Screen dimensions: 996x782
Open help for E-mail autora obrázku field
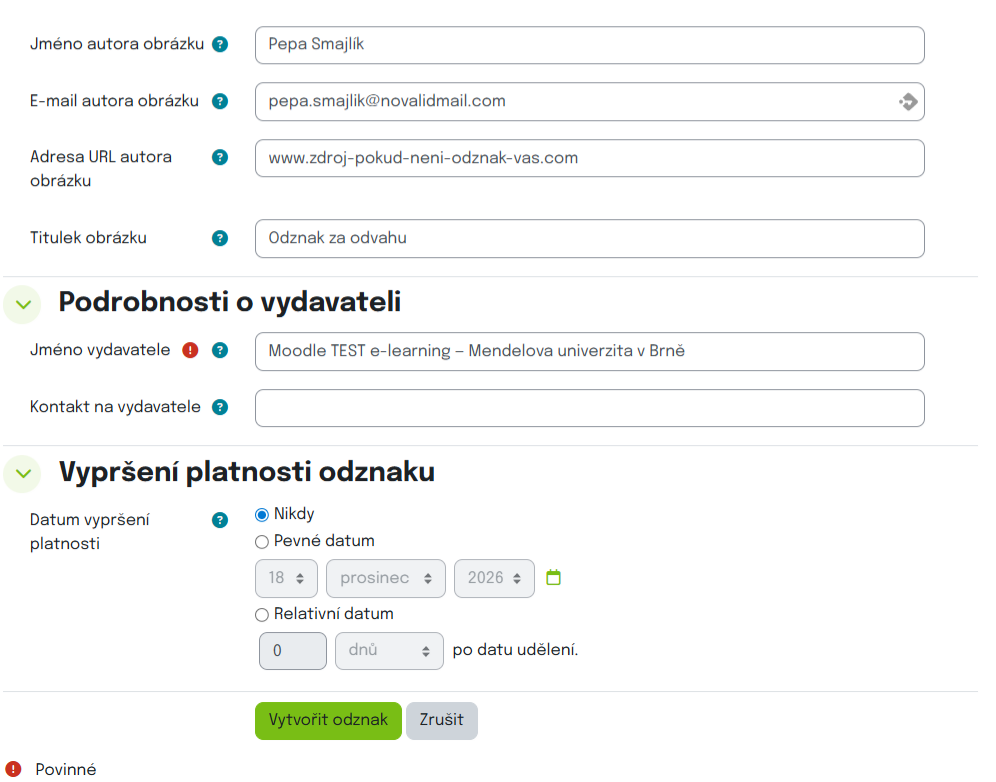(x=219, y=100)
